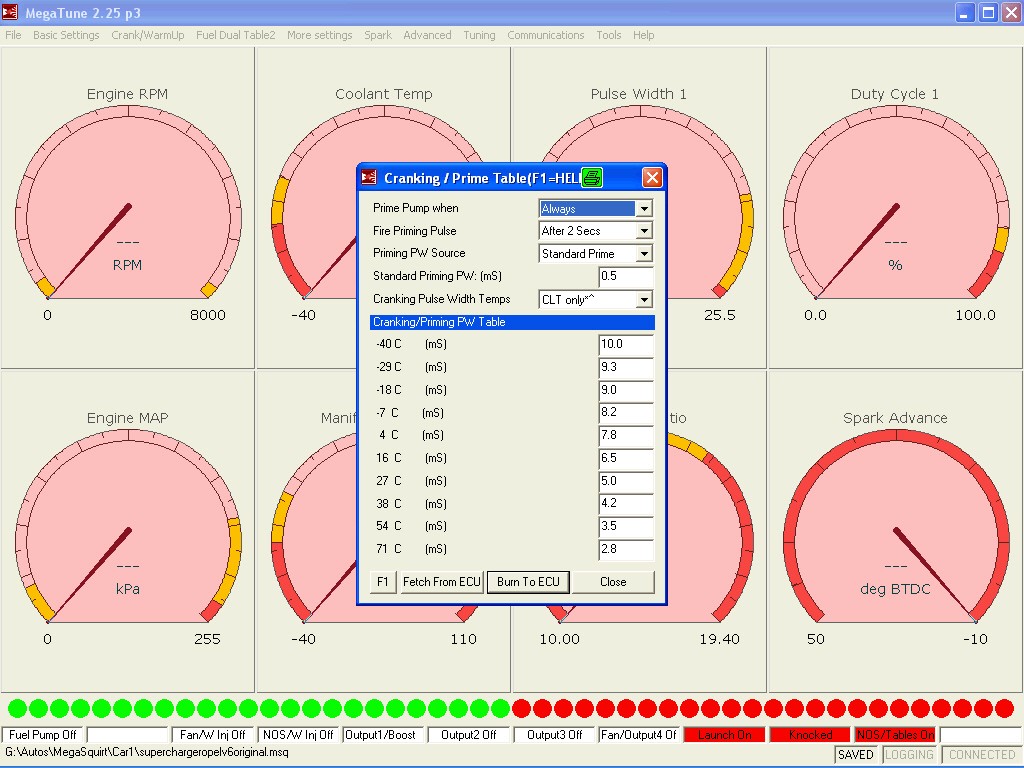Viewport: 1024px width, 768px height.
Task: Select the -40 C pulse width field
Action: (626, 344)
